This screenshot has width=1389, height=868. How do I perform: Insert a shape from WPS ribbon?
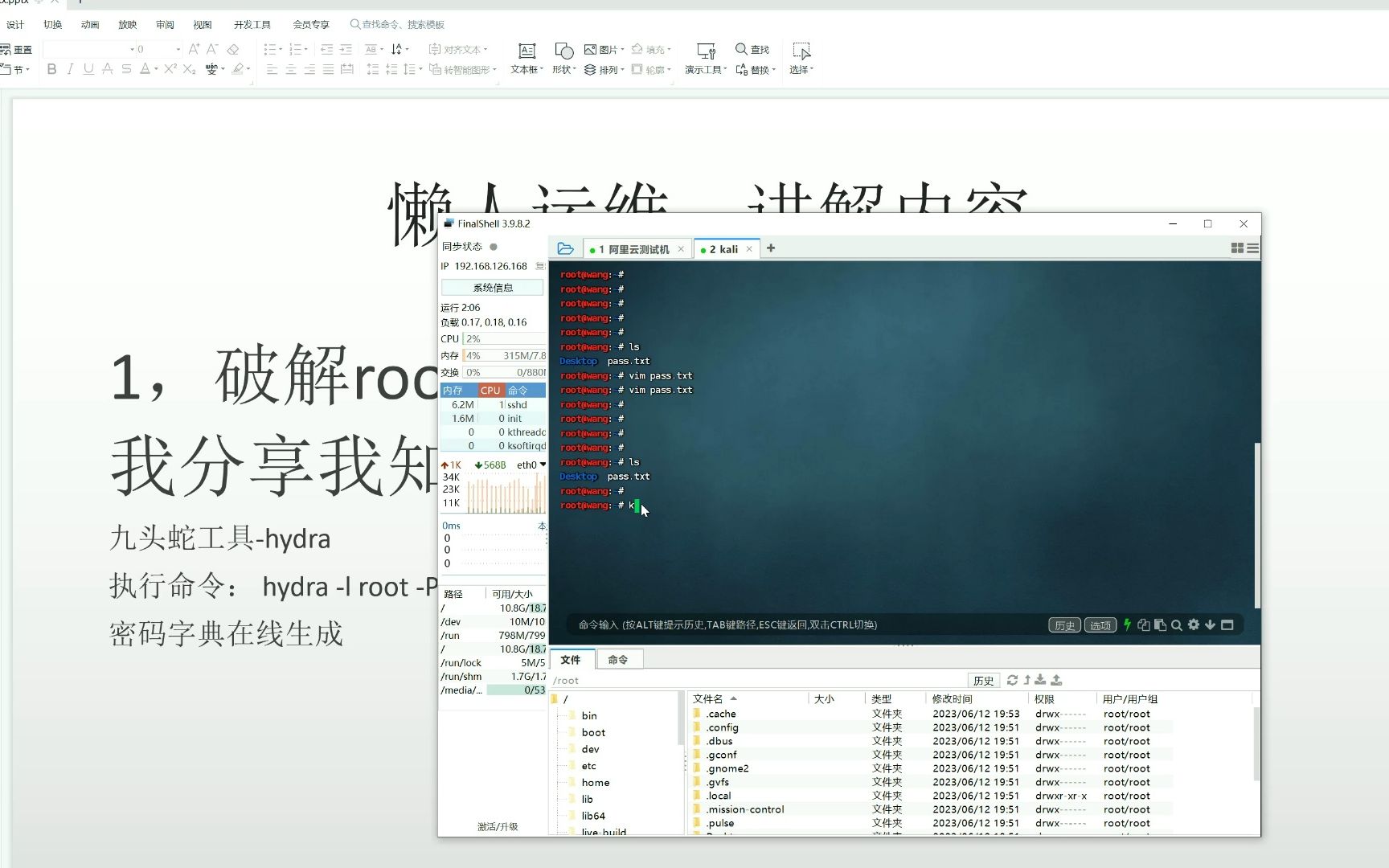[563, 59]
